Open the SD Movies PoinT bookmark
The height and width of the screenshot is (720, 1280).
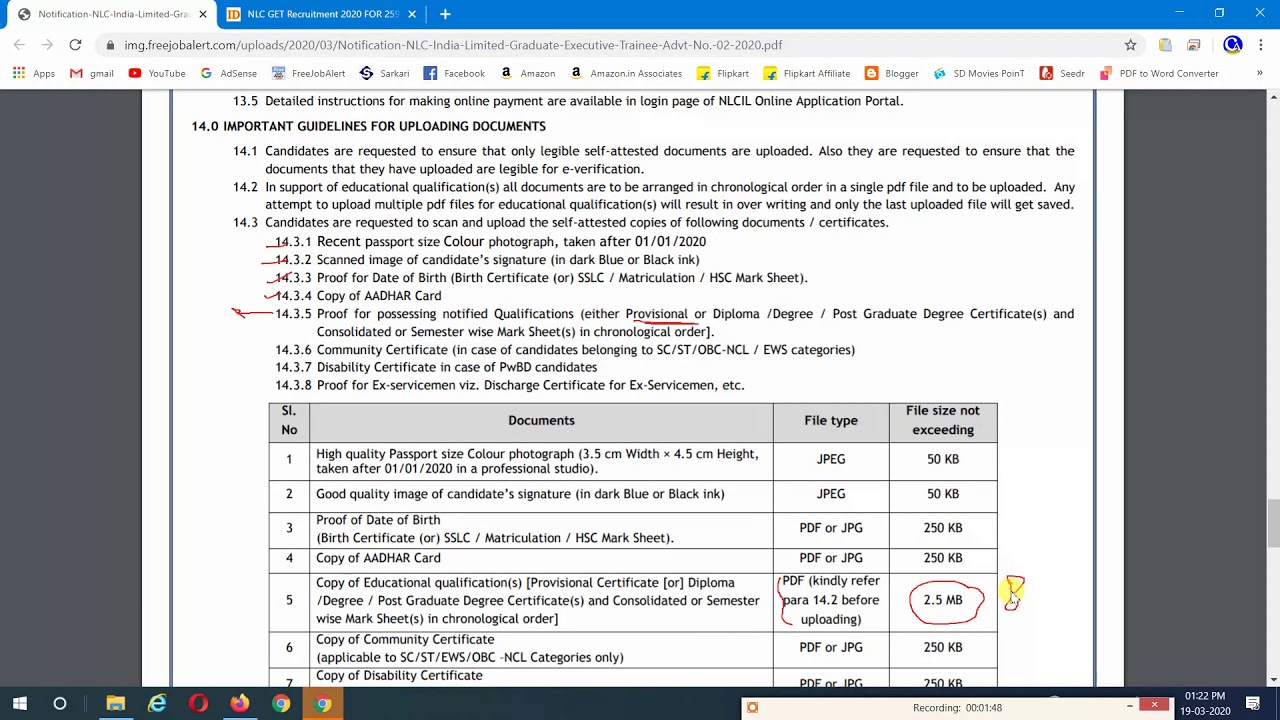(x=979, y=73)
